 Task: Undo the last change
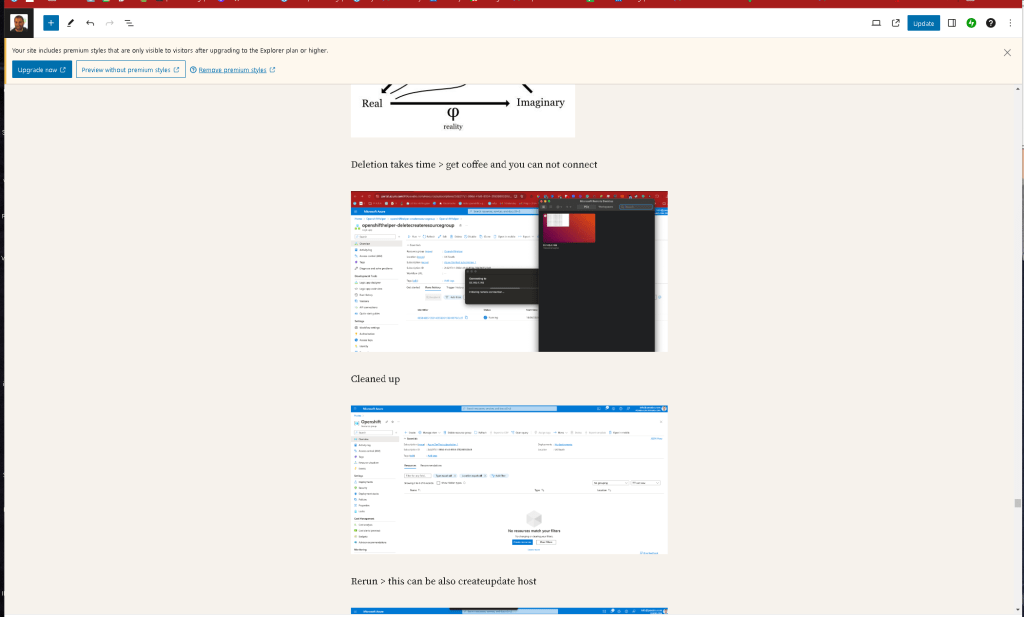pyautogui.click(x=90, y=23)
